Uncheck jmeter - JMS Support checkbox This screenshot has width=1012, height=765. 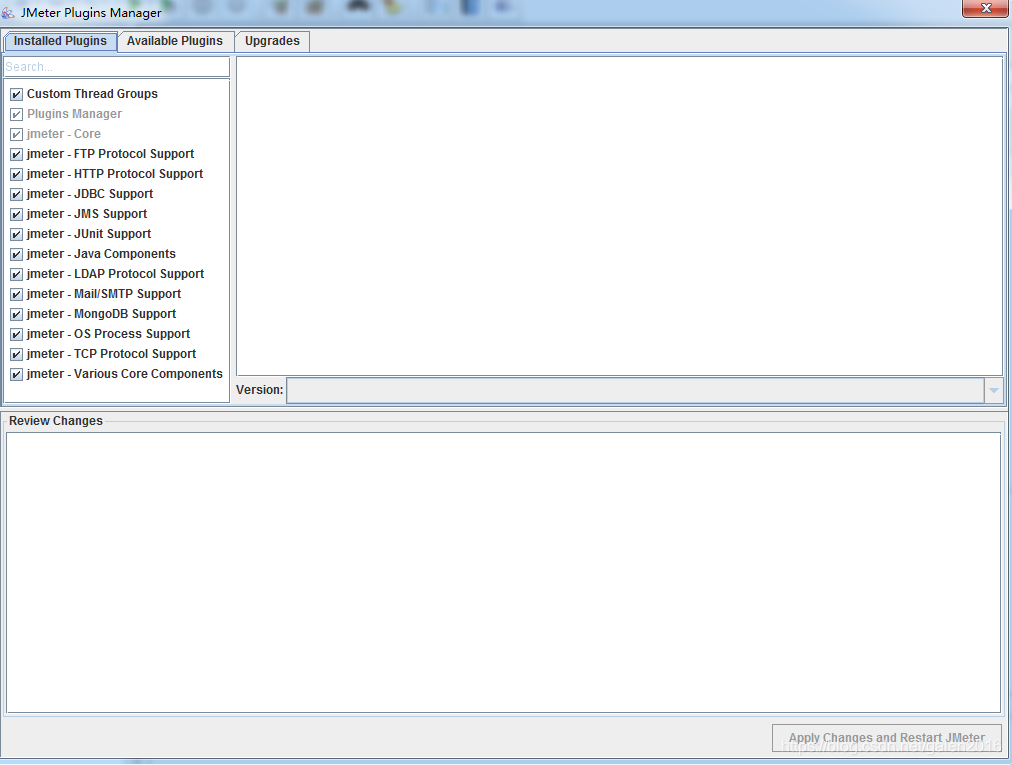17,214
